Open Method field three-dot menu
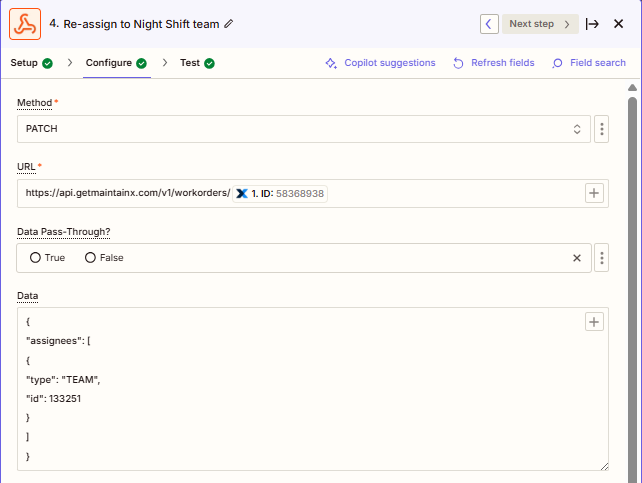 click(x=601, y=129)
